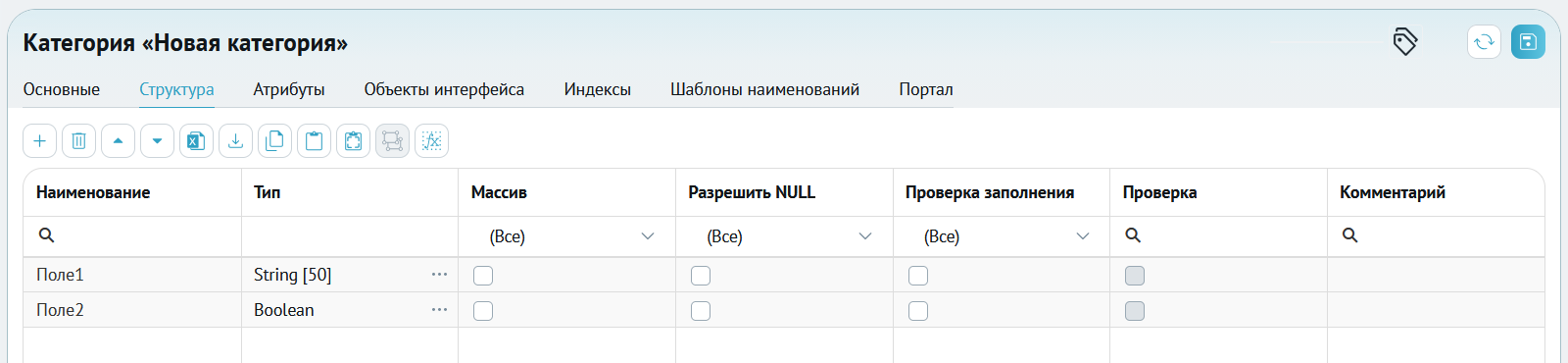This screenshot has width=1568, height=363.
Task: Check the Массив checkbox for Поле1
Action: pyautogui.click(x=483, y=276)
